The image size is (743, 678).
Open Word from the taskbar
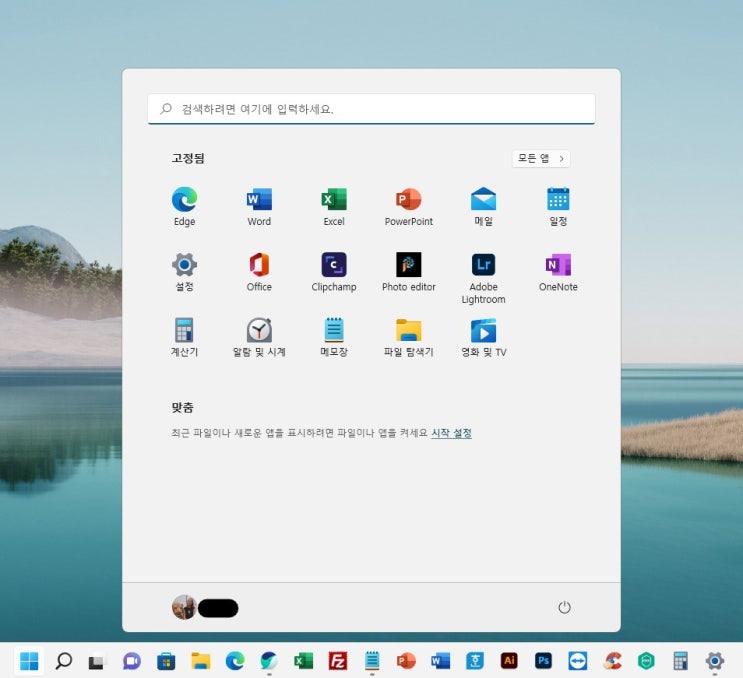(x=441, y=660)
